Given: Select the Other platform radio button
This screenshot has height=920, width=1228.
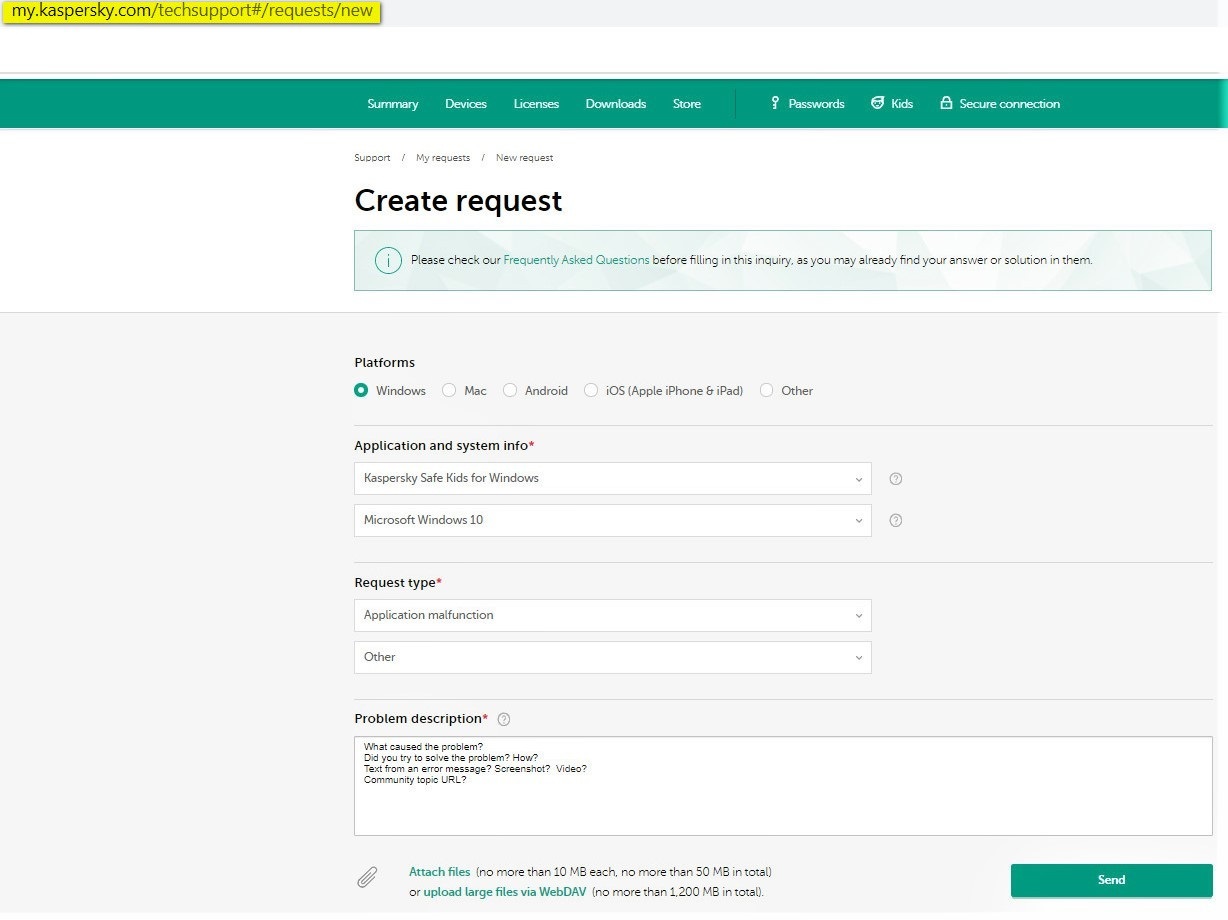Looking at the screenshot, I should pyautogui.click(x=767, y=391).
